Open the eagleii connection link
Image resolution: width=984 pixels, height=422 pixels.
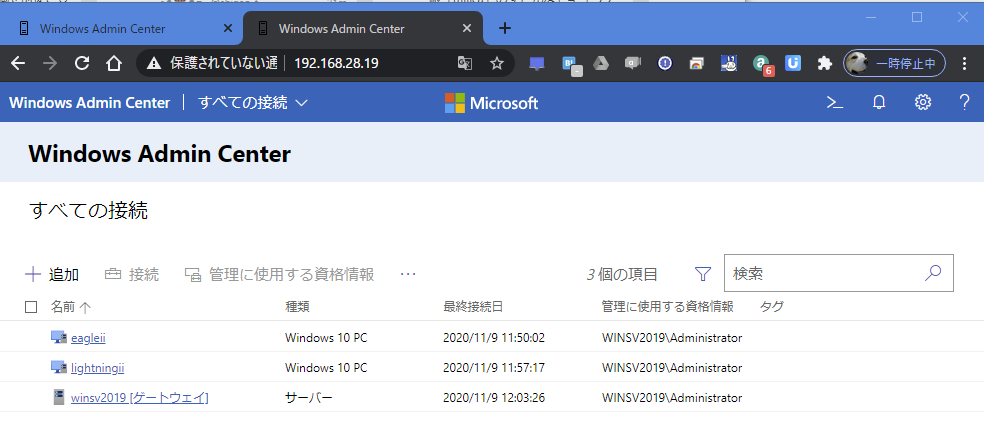(x=88, y=338)
